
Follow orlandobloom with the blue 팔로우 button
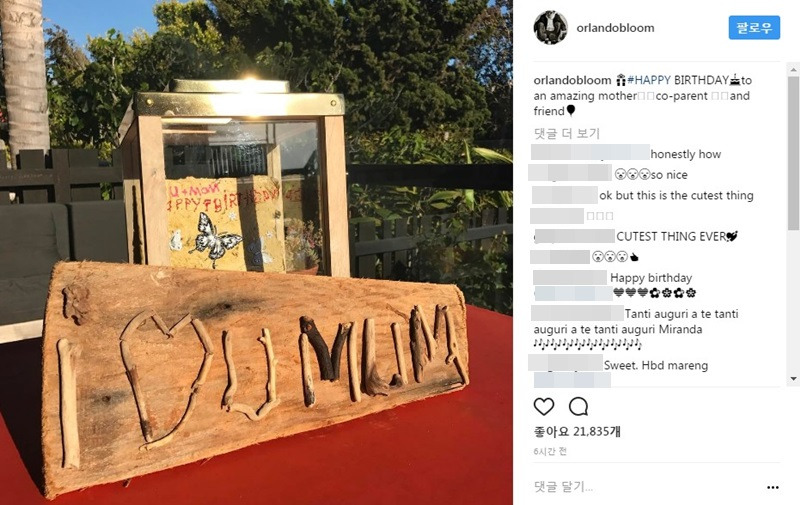click(x=754, y=28)
